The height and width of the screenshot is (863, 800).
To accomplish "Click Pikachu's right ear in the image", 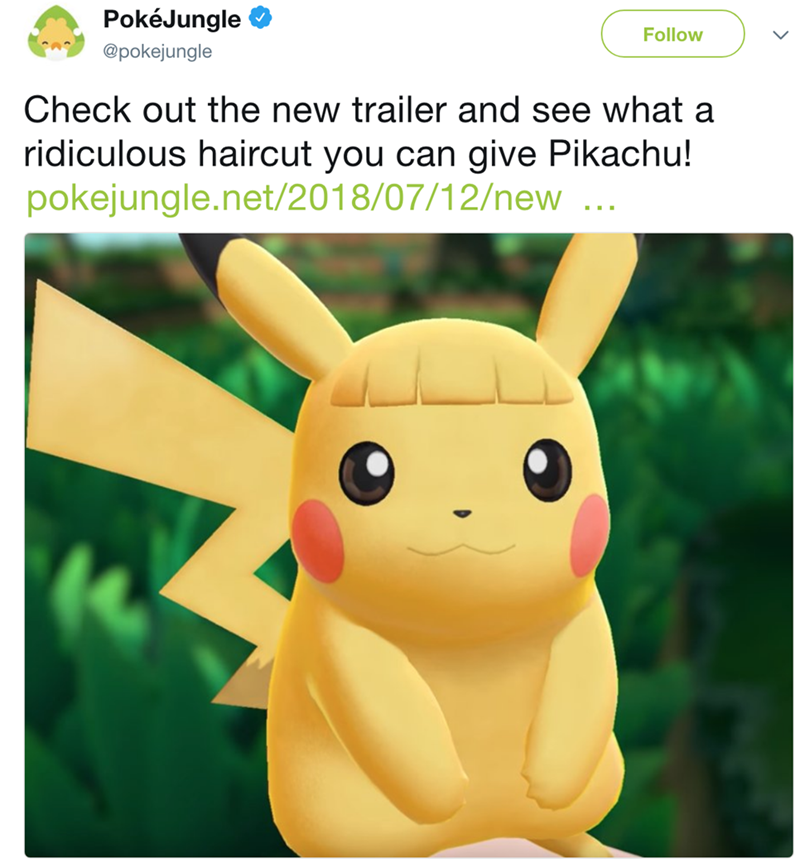I will 586,300.
